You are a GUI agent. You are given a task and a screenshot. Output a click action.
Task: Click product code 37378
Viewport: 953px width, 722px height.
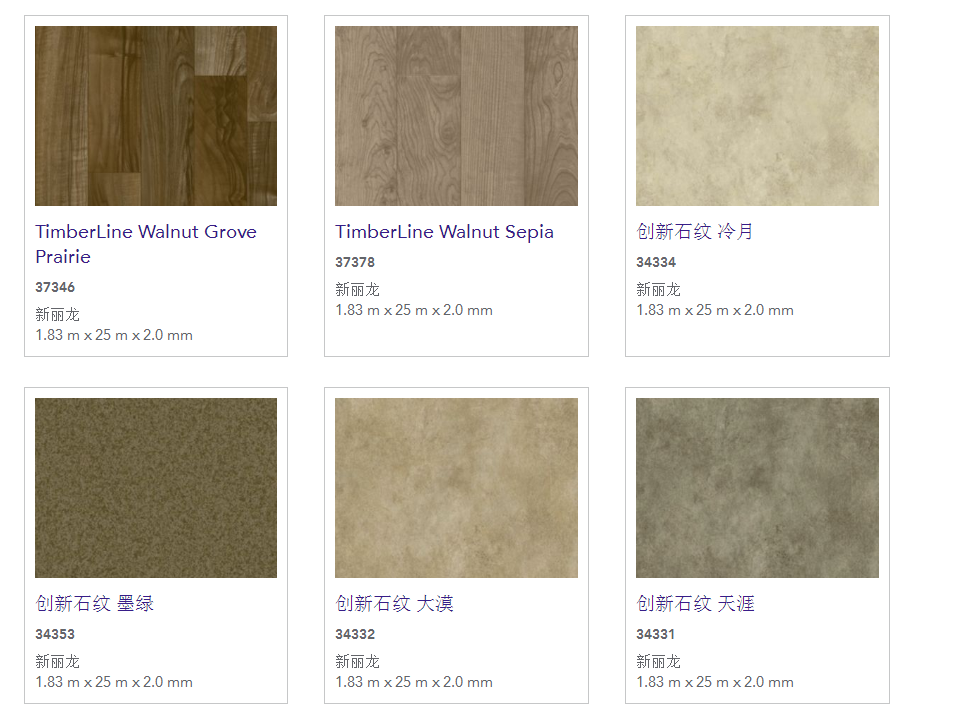355,262
